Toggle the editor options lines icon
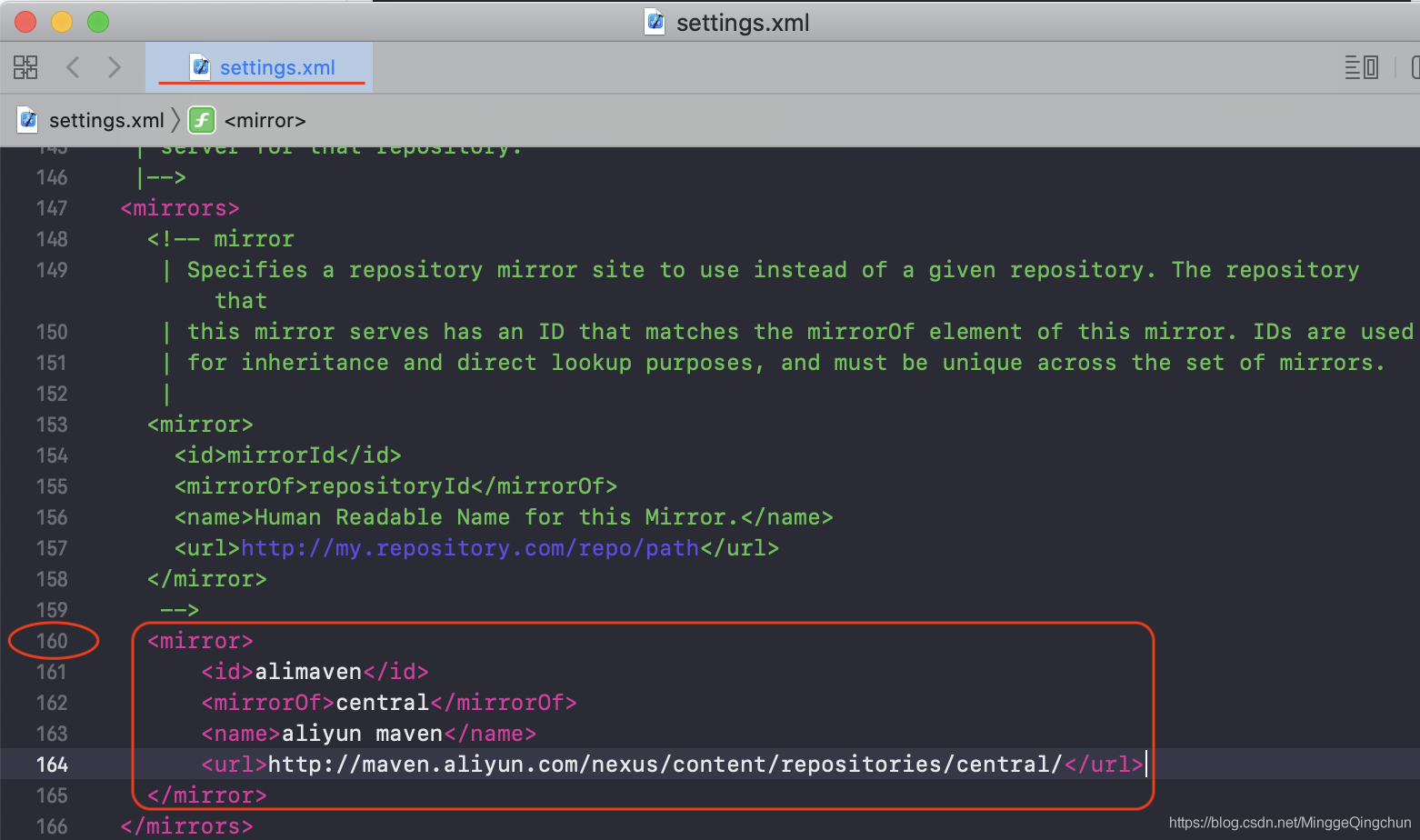 click(x=1362, y=67)
